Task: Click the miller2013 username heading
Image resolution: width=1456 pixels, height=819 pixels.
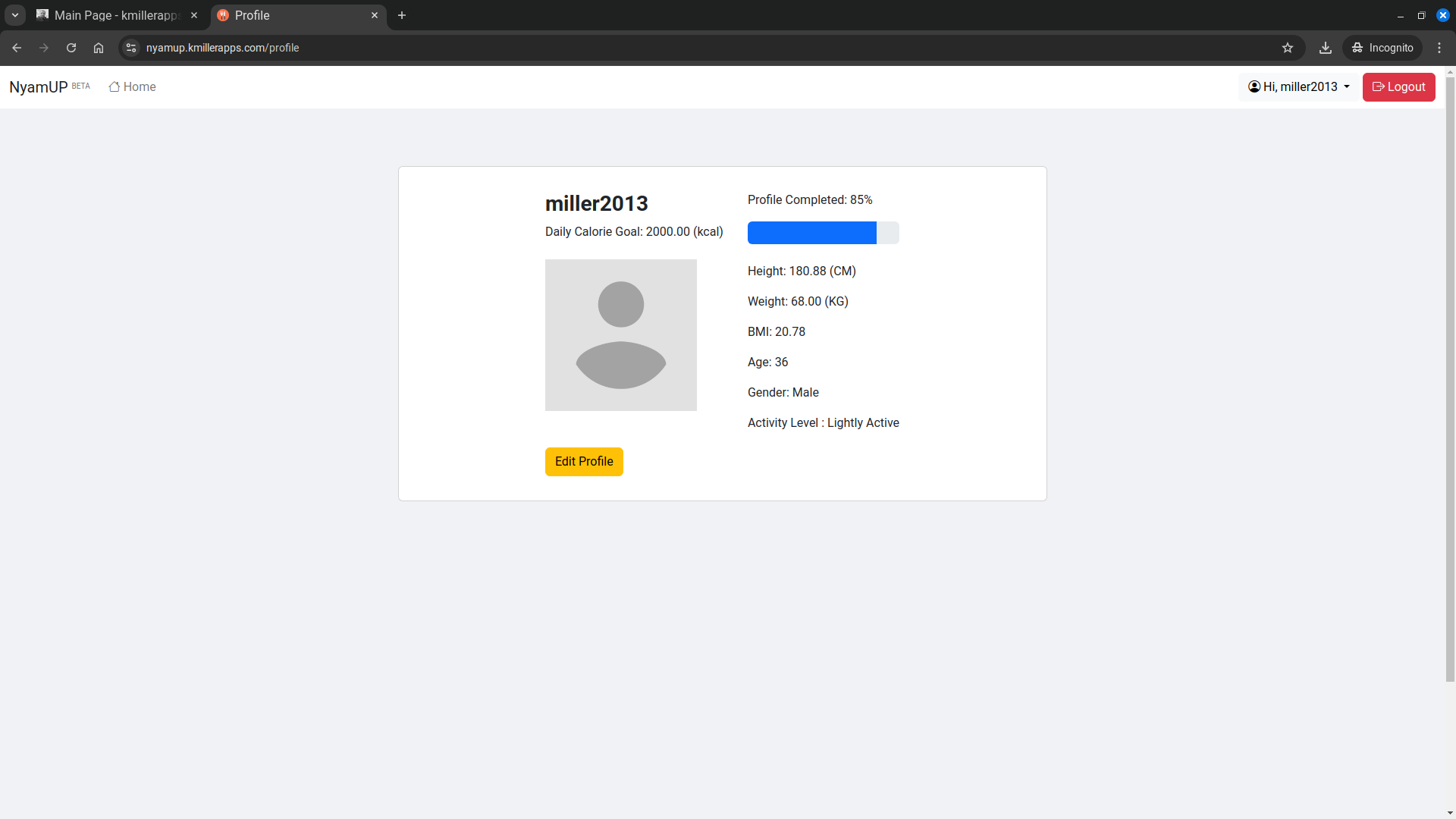Action: (x=597, y=203)
